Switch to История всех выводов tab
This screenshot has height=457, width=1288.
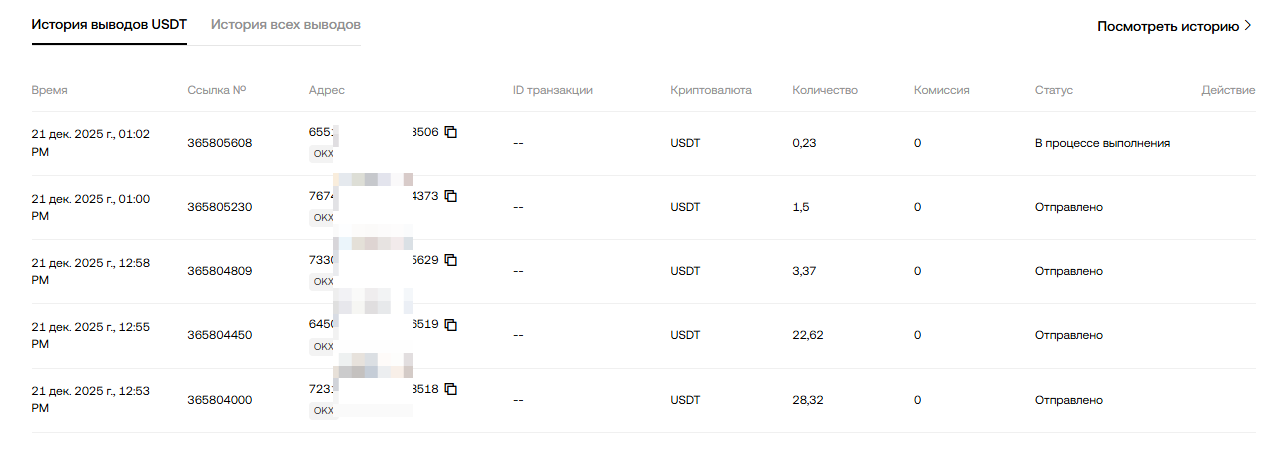[286, 24]
